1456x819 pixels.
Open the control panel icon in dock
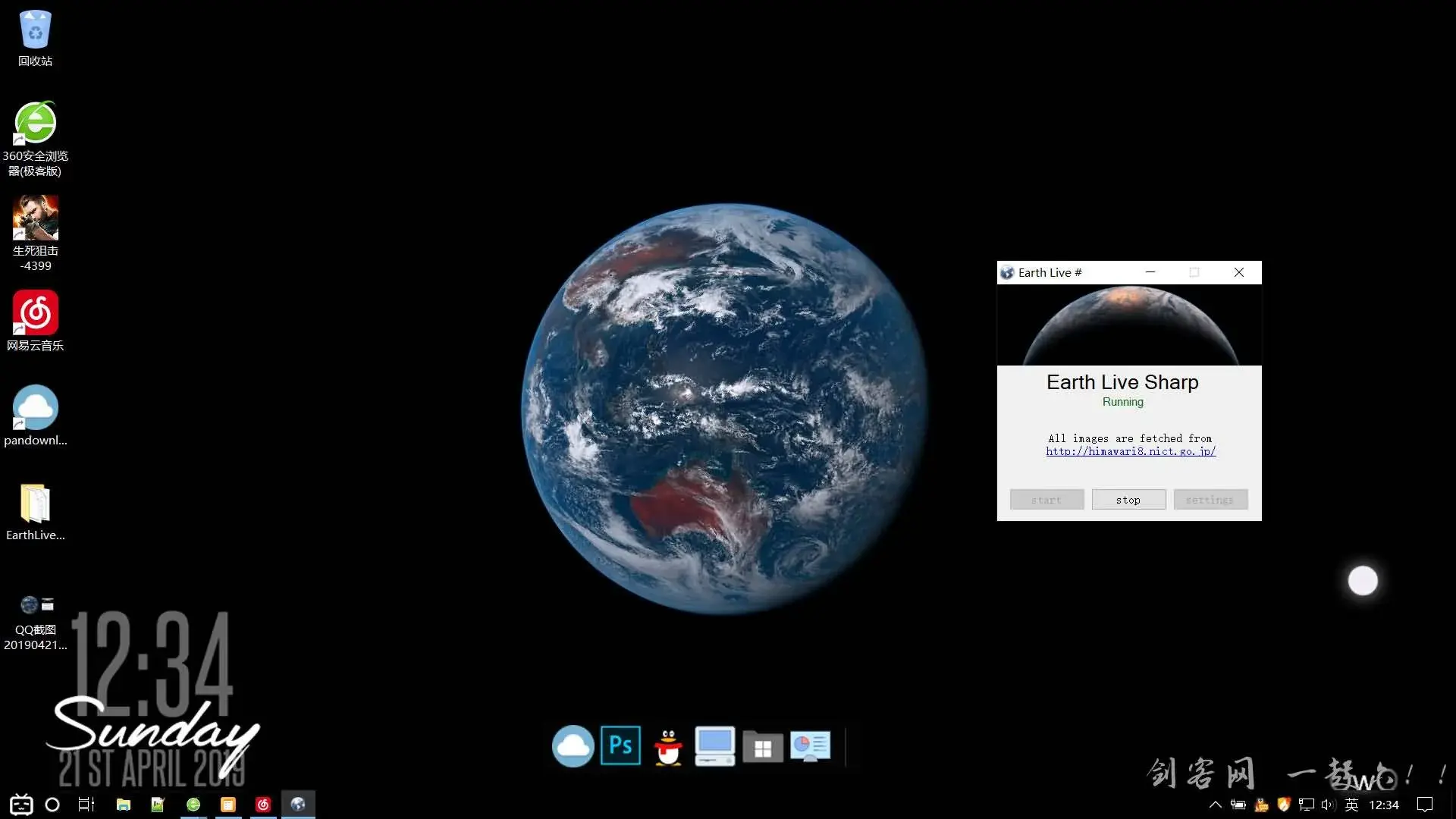pos(810,746)
